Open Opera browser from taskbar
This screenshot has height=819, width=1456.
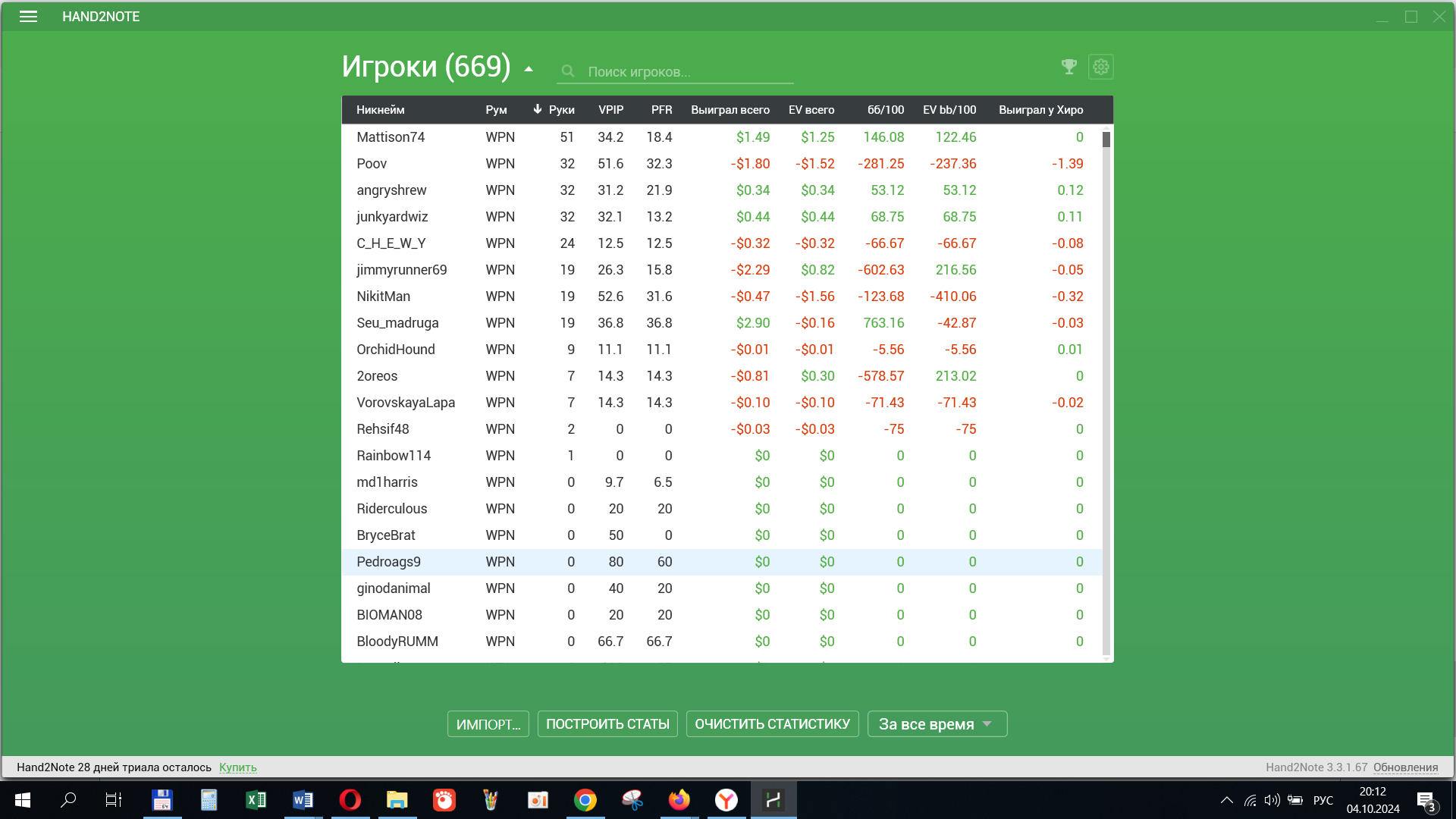[350, 800]
